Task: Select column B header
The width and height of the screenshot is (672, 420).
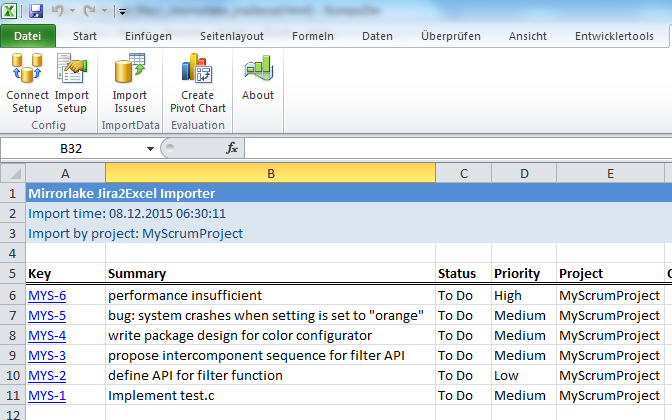Action: (x=270, y=174)
